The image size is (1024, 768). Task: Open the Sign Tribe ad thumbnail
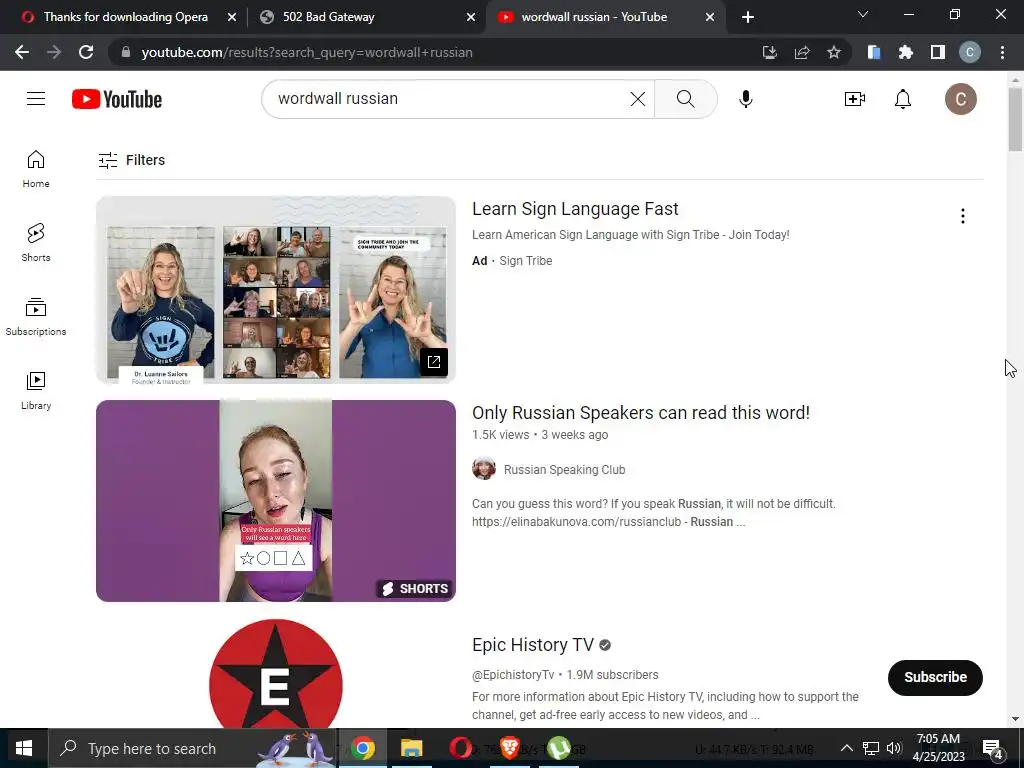click(276, 289)
